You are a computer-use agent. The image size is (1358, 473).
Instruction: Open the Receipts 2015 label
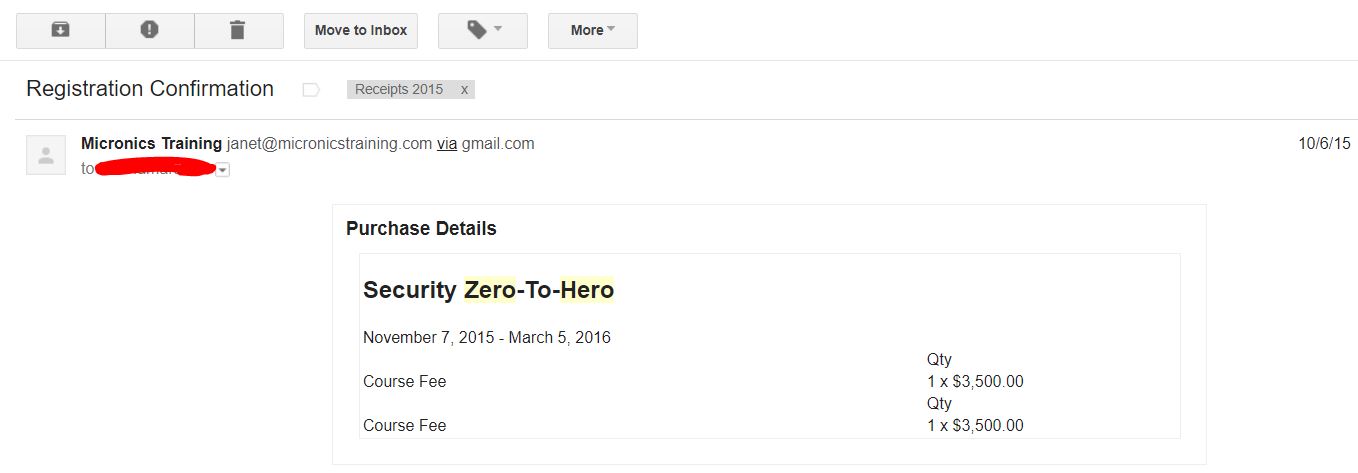[x=399, y=89]
